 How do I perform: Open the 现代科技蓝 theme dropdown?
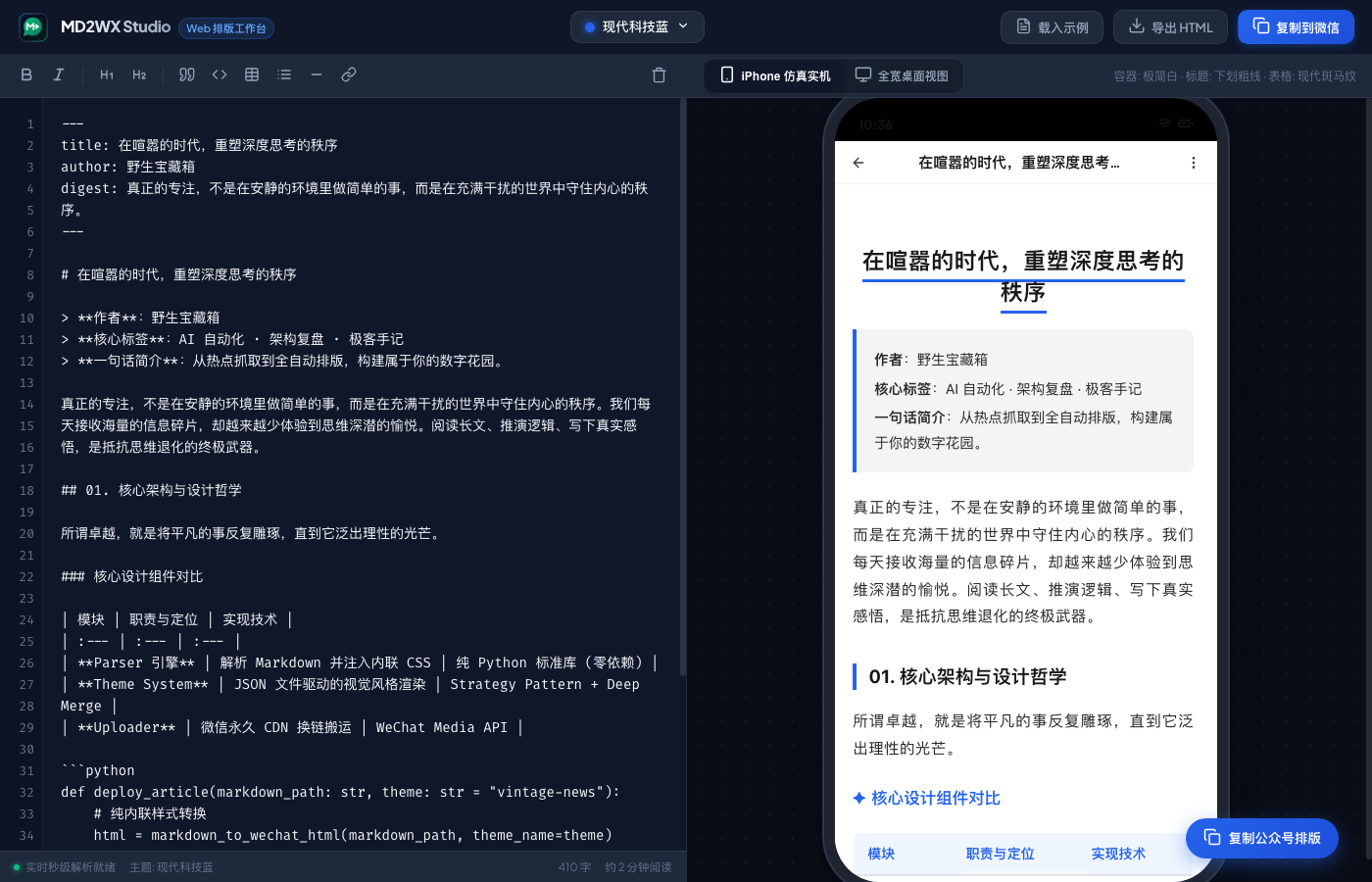pos(637,27)
